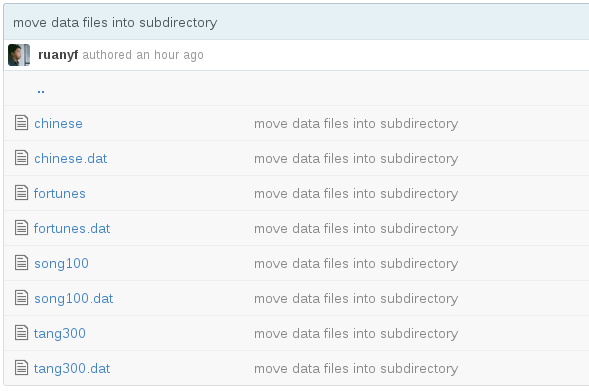Click the file icon next to fortunes
589x391 pixels.
tap(21, 193)
